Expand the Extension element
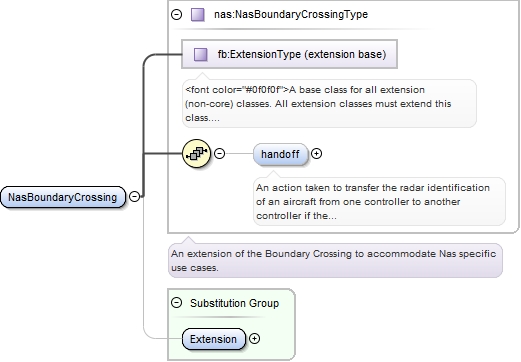Image resolution: width=521 pixels, height=362 pixels. (x=254, y=339)
